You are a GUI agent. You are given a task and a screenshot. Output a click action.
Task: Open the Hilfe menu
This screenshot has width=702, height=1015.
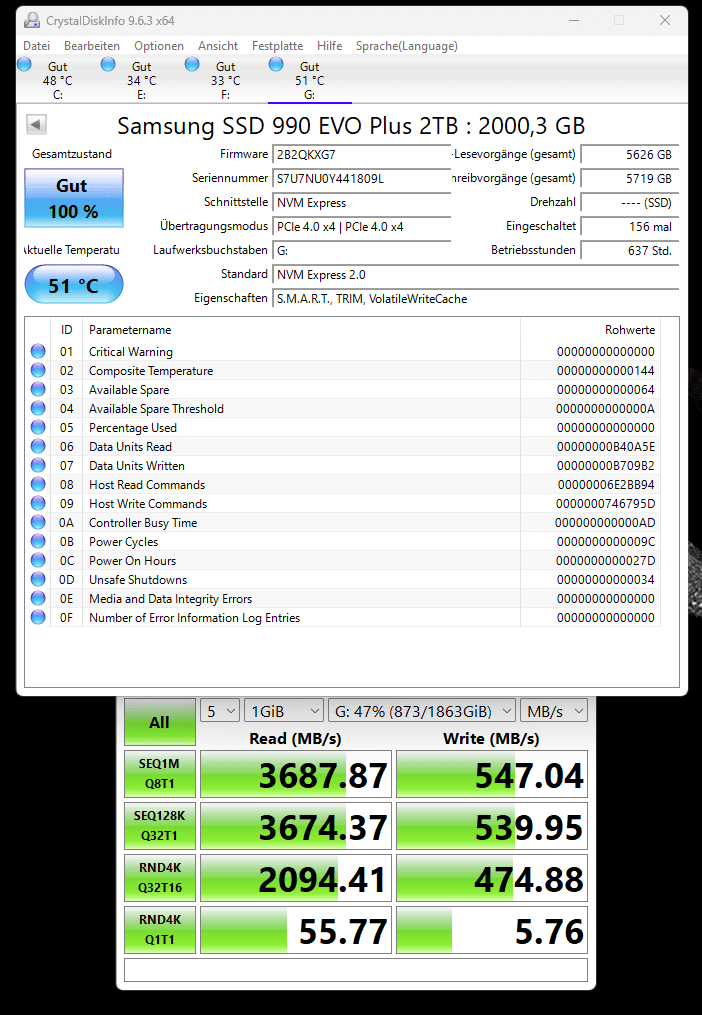tap(330, 46)
